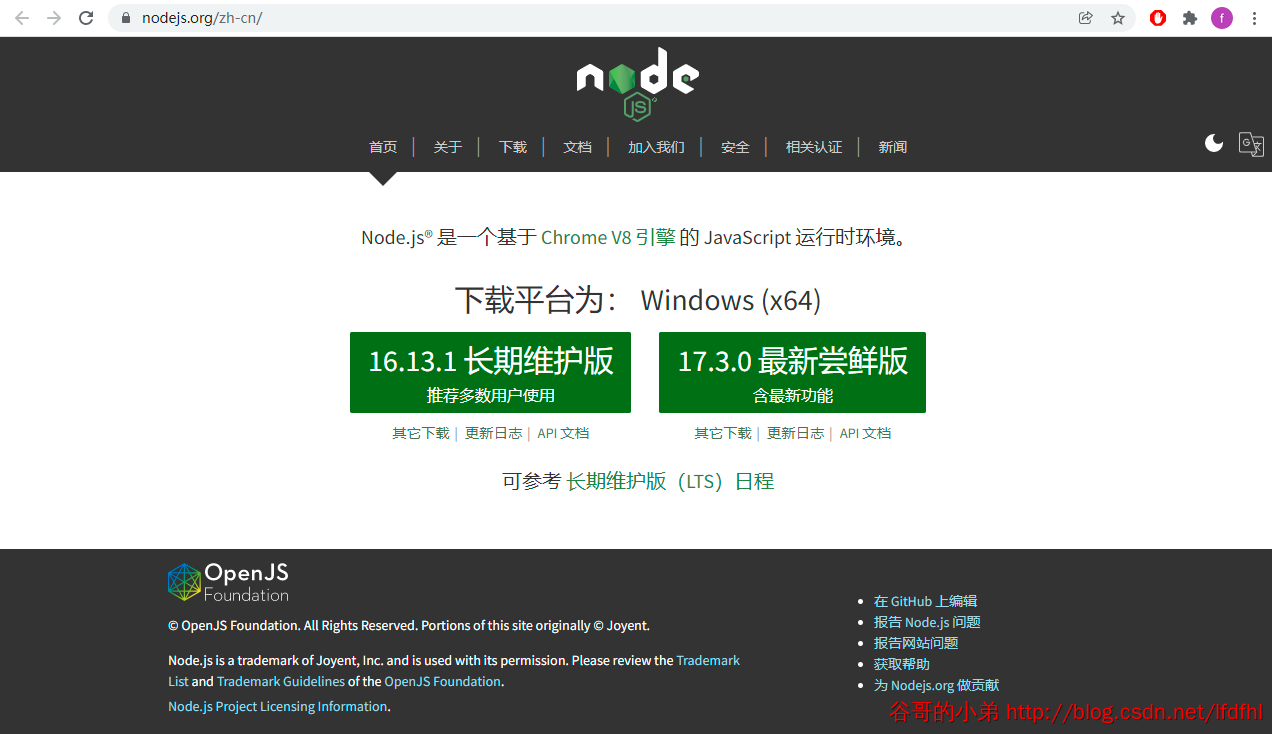Click the © OpenJS Foundation copyright line
Viewport: 1272px width, 734px height.
(409, 625)
